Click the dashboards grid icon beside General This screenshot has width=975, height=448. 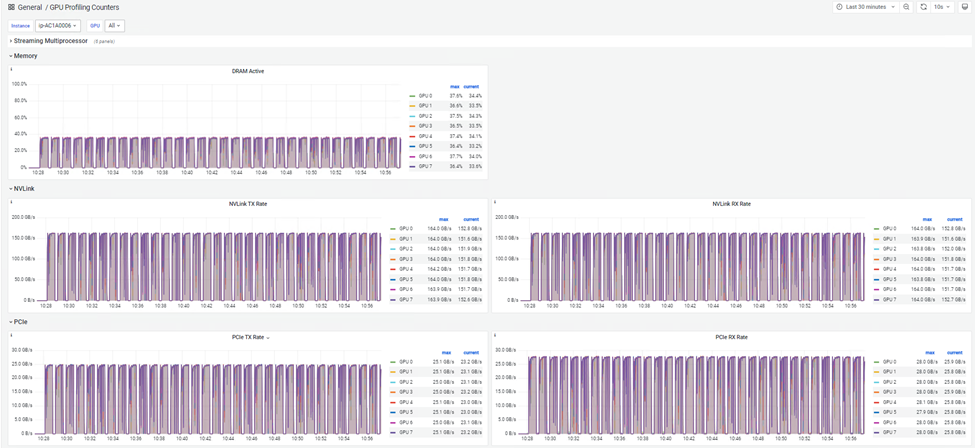coord(11,7)
